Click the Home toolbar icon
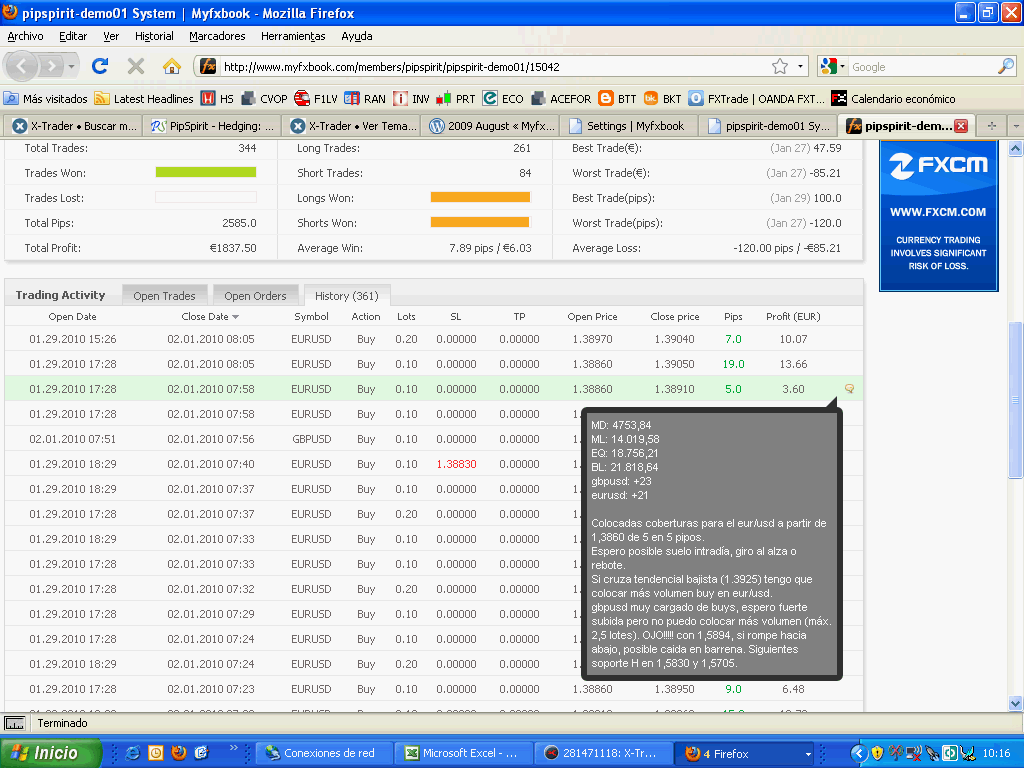Image resolution: width=1024 pixels, height=768 pixels. (172, 67)
